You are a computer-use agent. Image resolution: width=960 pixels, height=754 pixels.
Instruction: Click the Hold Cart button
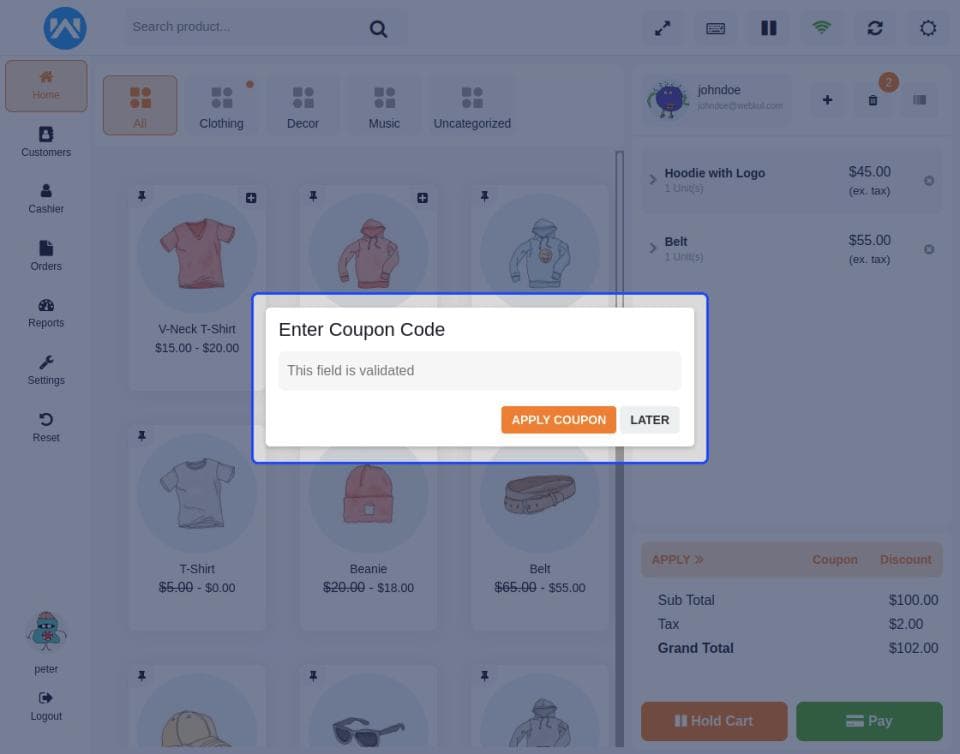[x=714, y=721]
